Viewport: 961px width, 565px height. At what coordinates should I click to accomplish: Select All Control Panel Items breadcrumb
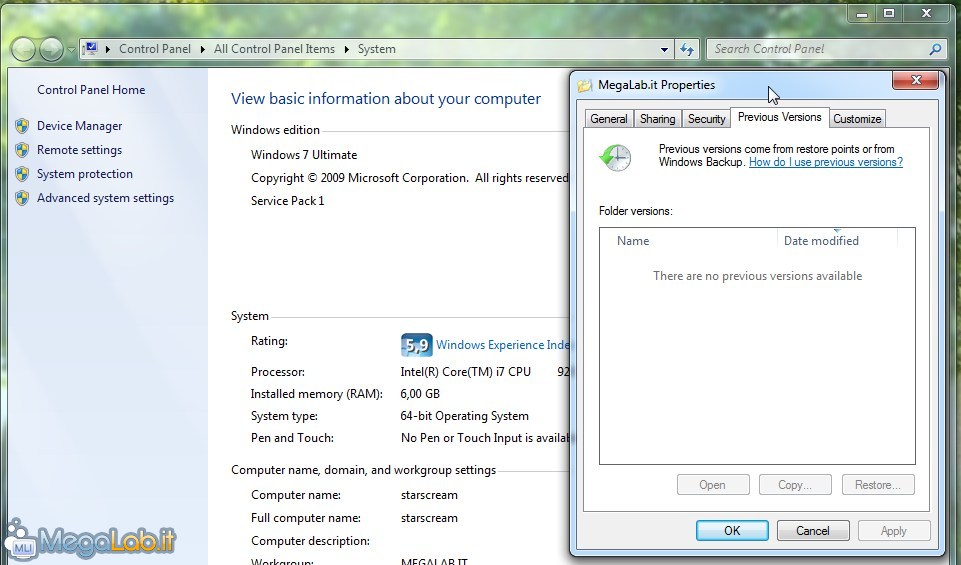(274, 49)
